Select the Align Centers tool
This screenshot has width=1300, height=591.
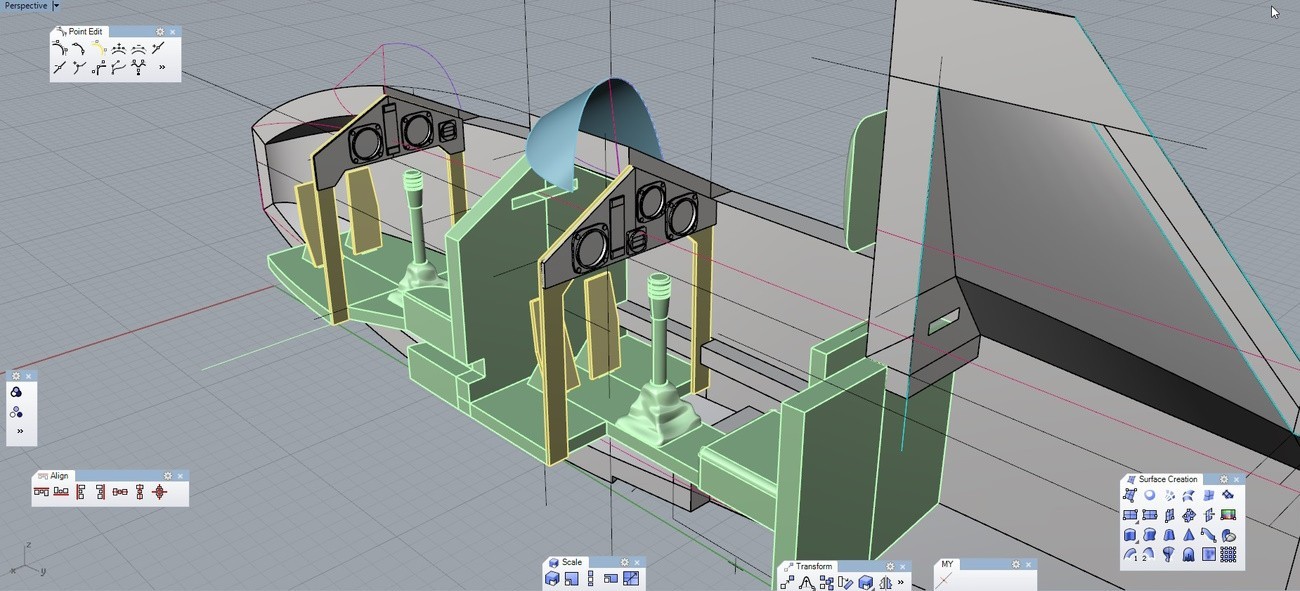pyautogui.click(x=159, y=492)
